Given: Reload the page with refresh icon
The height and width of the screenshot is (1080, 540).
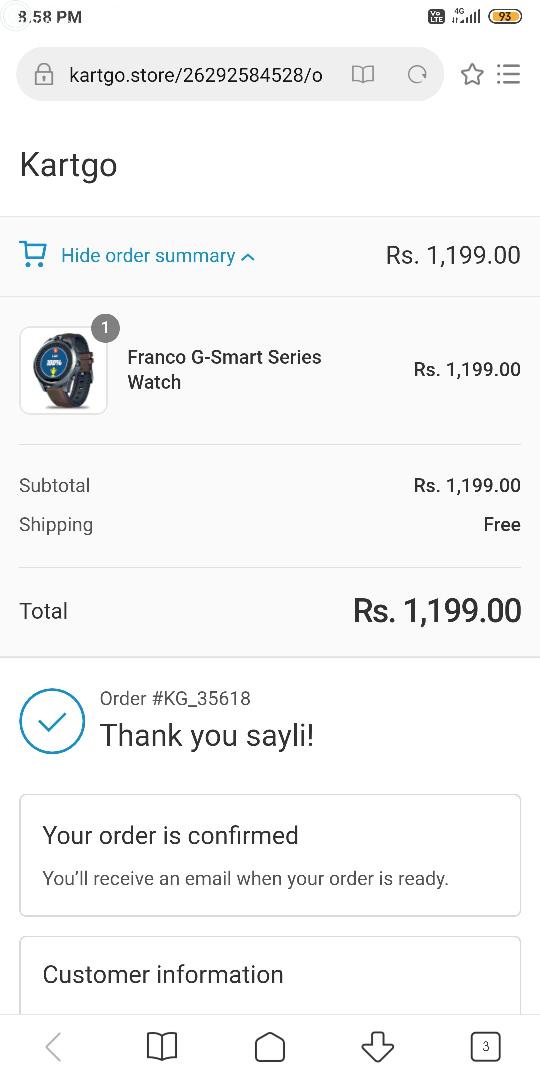Looking at the screenshot, I should 417,74.
